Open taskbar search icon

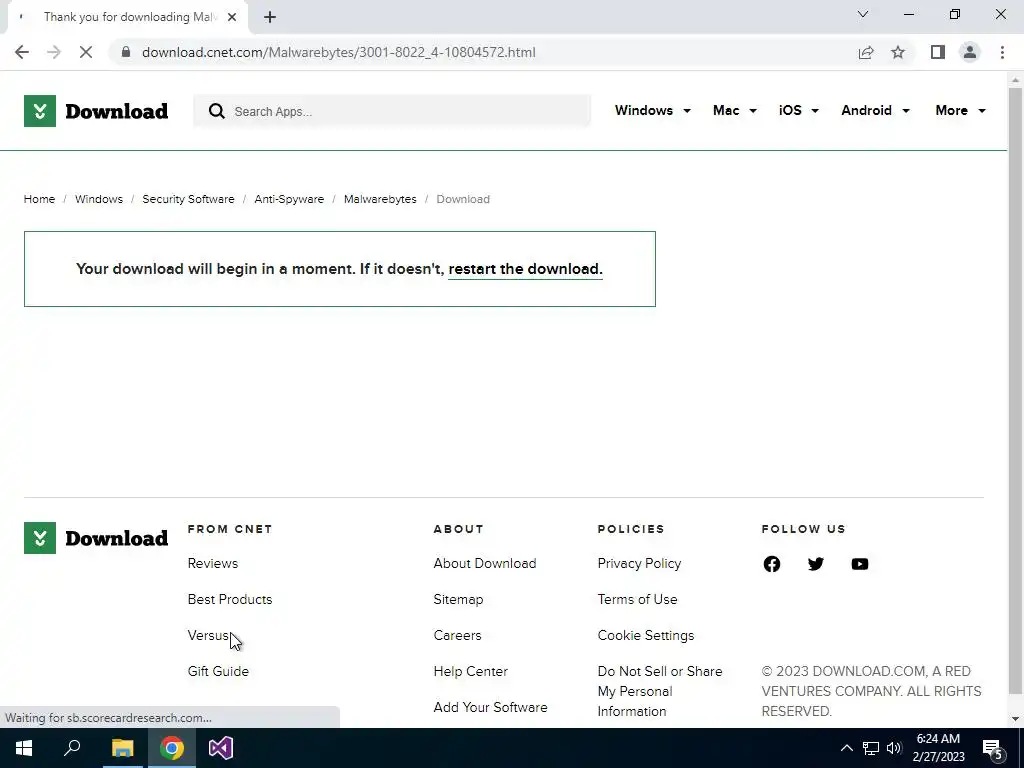click(72, 748)
